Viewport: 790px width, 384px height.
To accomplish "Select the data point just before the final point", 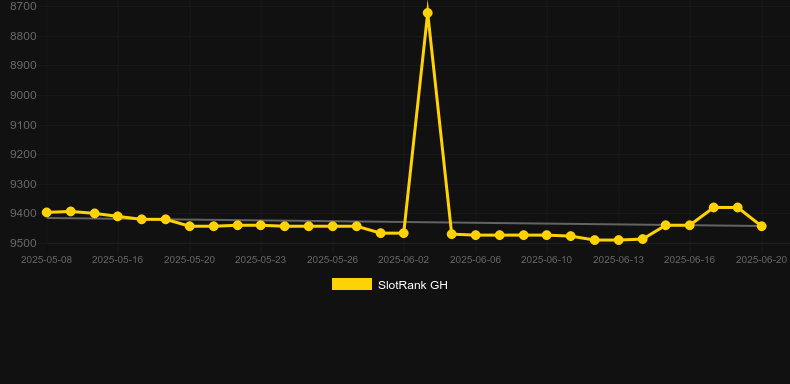I will pos(738,208).
